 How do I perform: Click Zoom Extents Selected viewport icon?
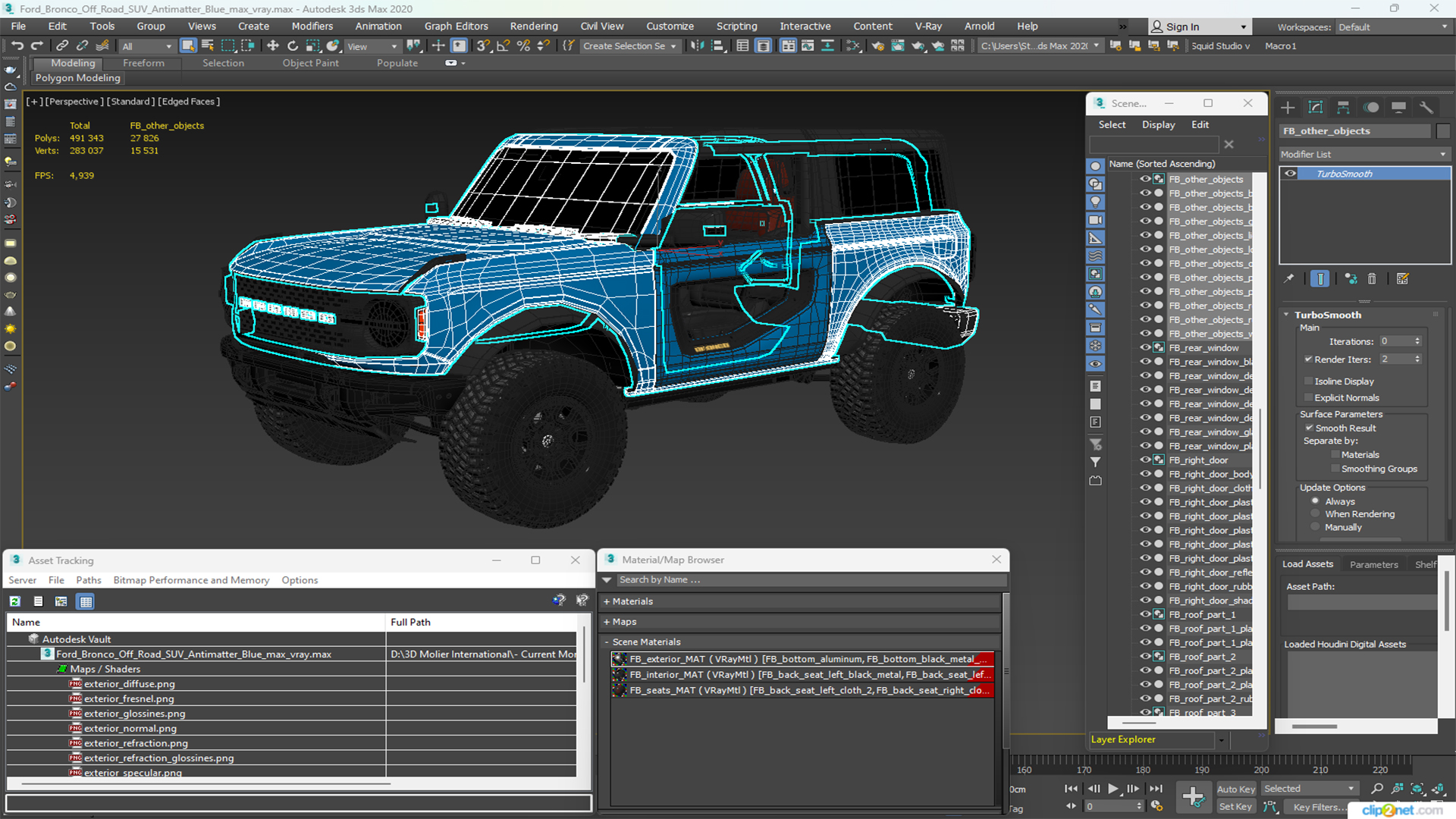tap(1417, 789)
